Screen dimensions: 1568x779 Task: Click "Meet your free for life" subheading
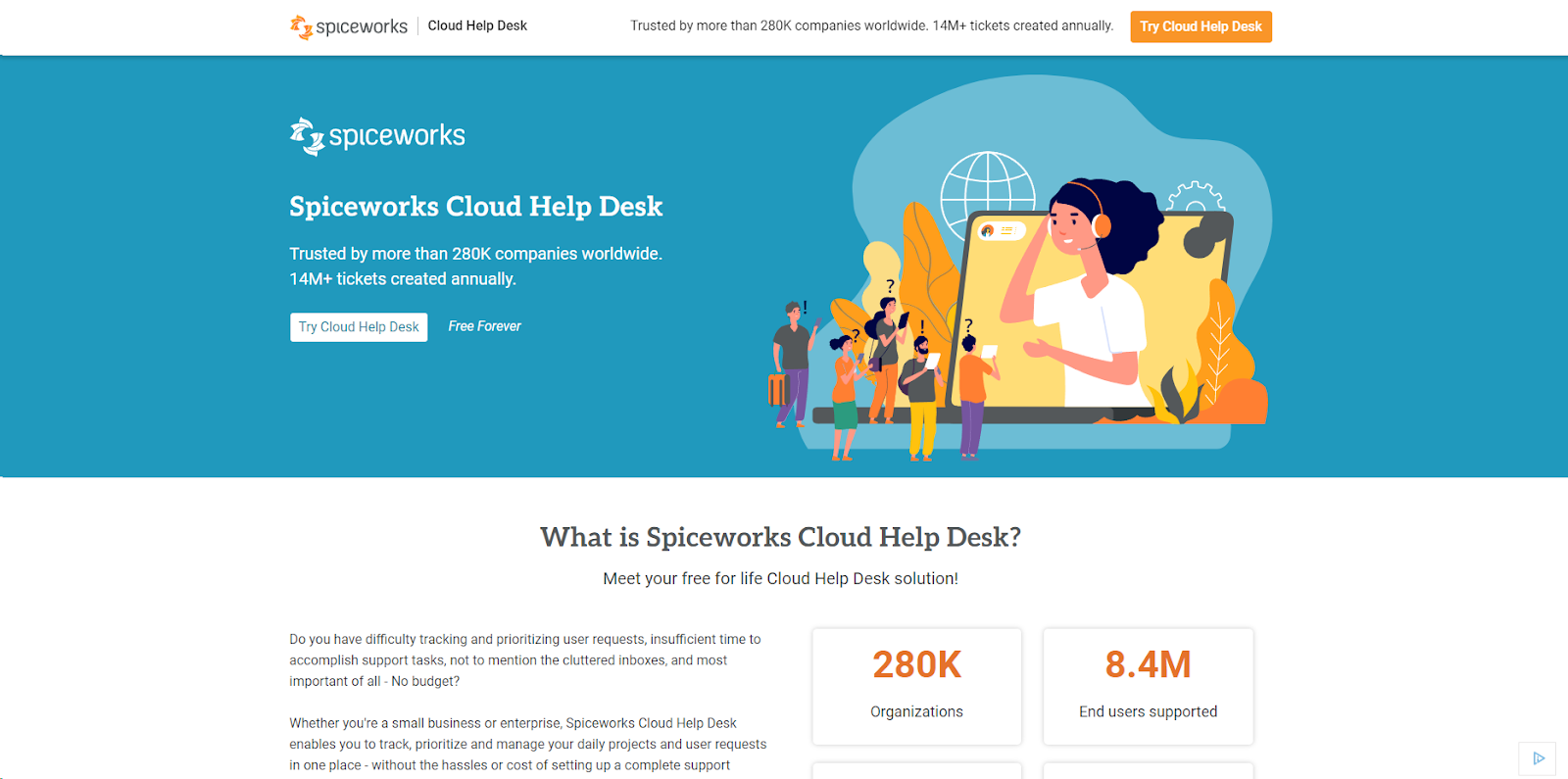(x=780, y=579)
